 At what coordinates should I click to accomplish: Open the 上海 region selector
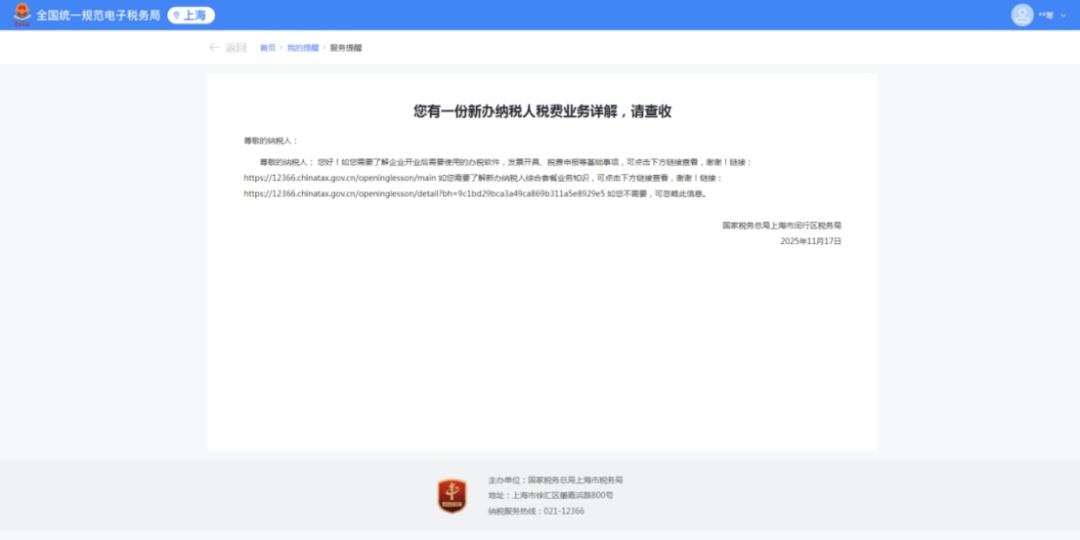coord(191,16)
